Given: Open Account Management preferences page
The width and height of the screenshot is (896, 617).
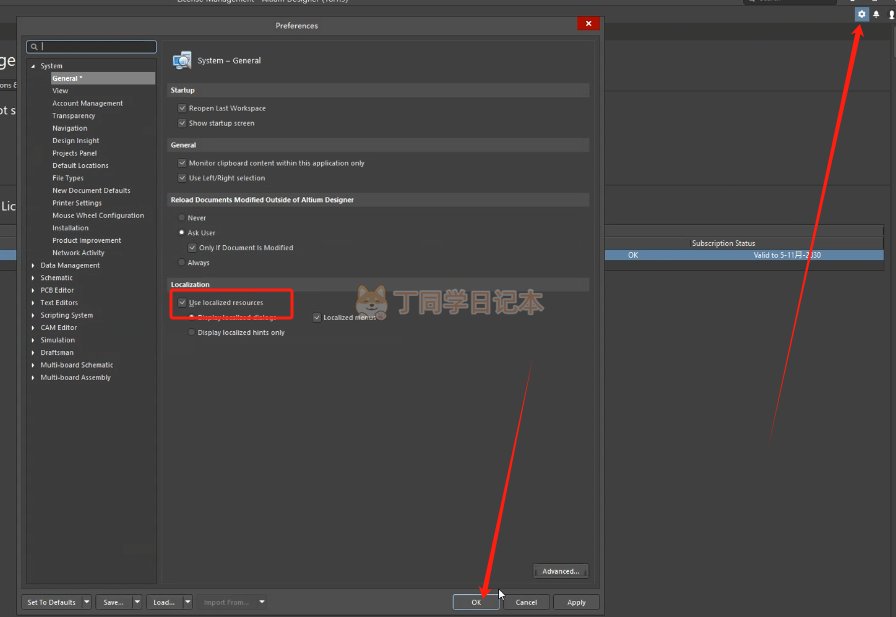Looking at the screenshot, I should tap(87, 103).
